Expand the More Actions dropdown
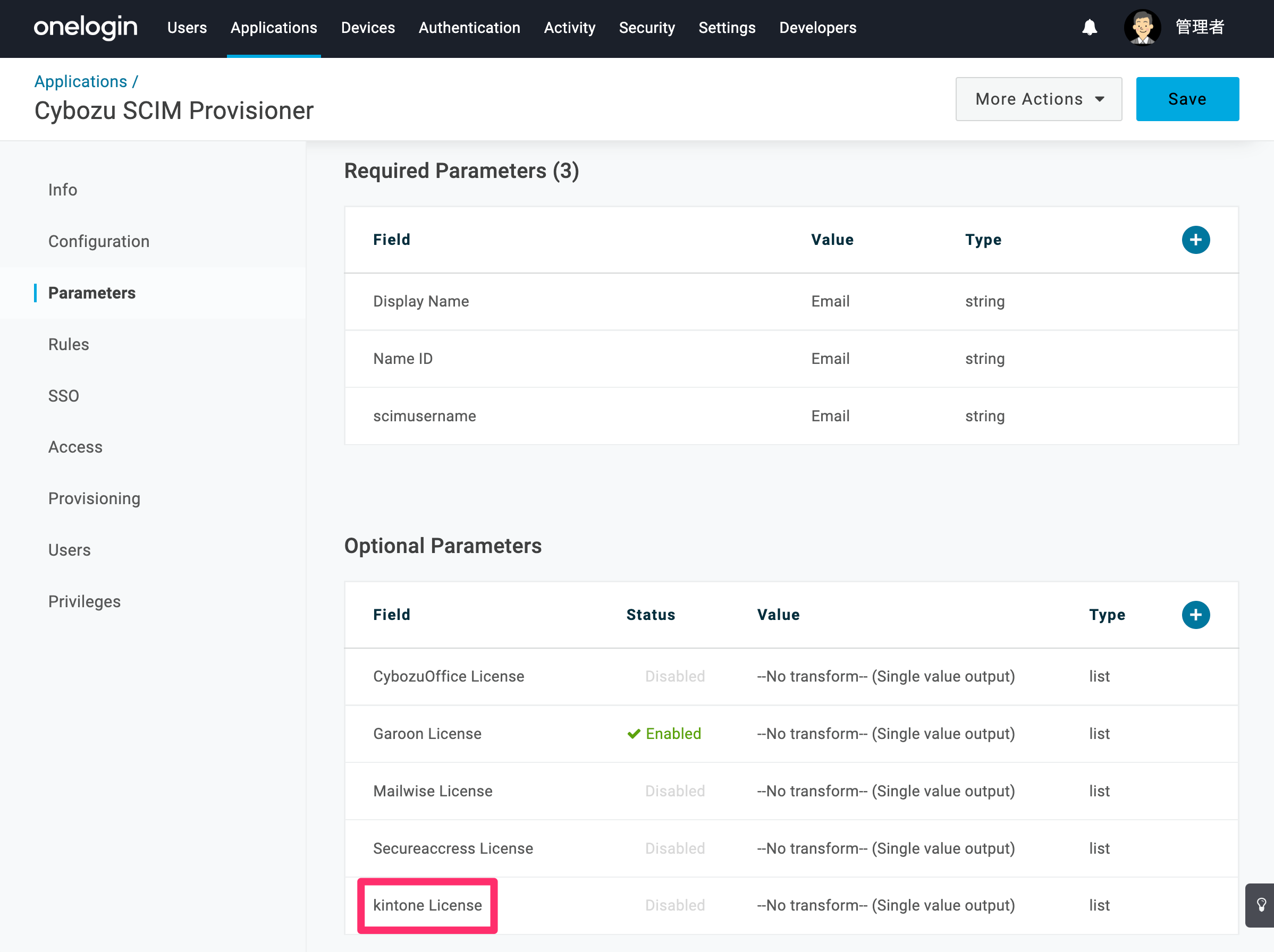 [1039, 99]
